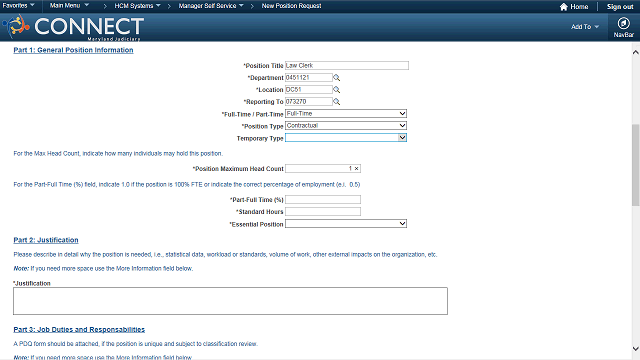Screen dimensions: 640x360
Task: Open the Main Menu dropdown
Action: [x=69, y=6]
